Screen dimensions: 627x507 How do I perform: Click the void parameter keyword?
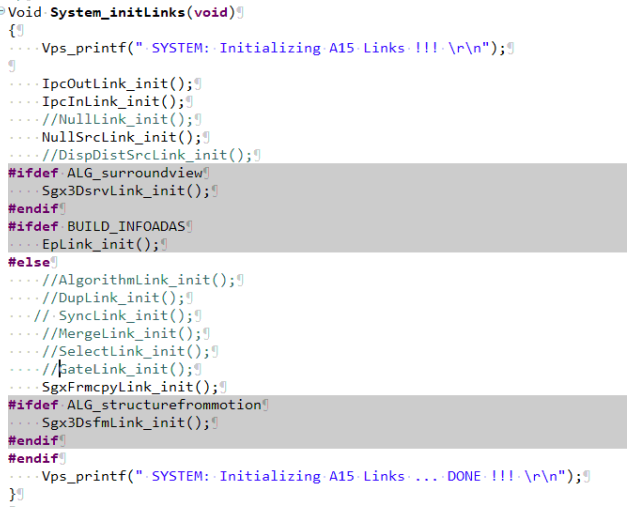[211, 12]
